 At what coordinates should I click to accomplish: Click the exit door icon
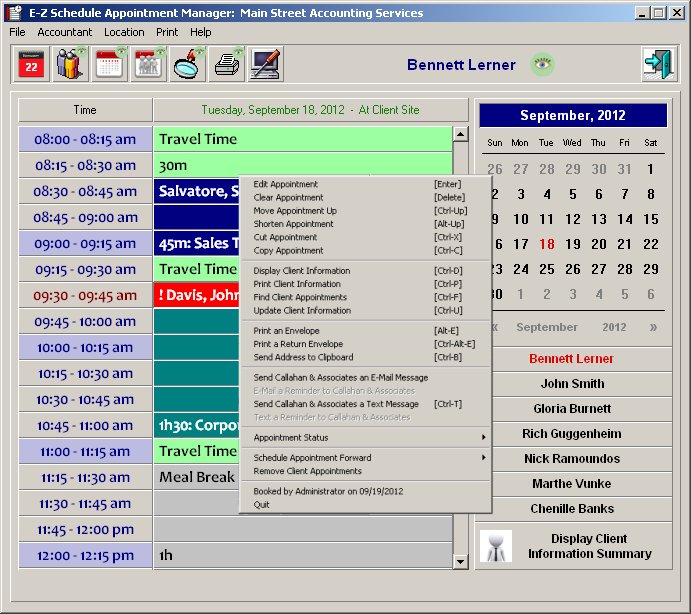(x=658, y=65)
